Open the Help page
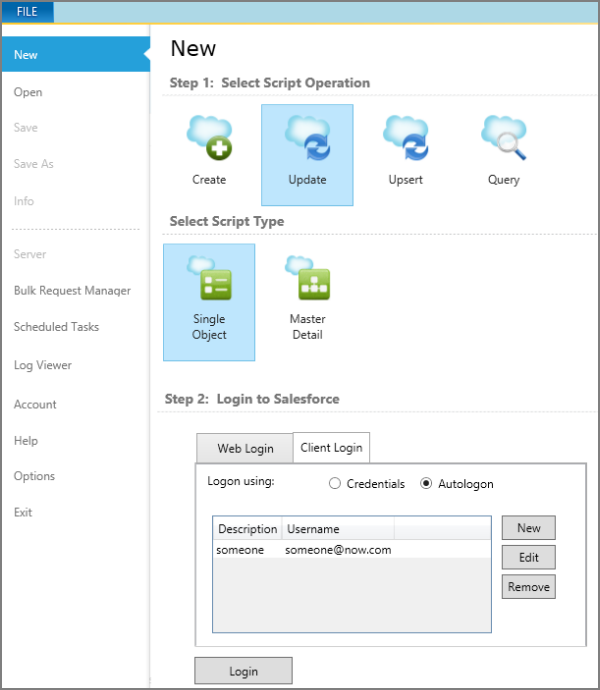 tap(26, 440)
